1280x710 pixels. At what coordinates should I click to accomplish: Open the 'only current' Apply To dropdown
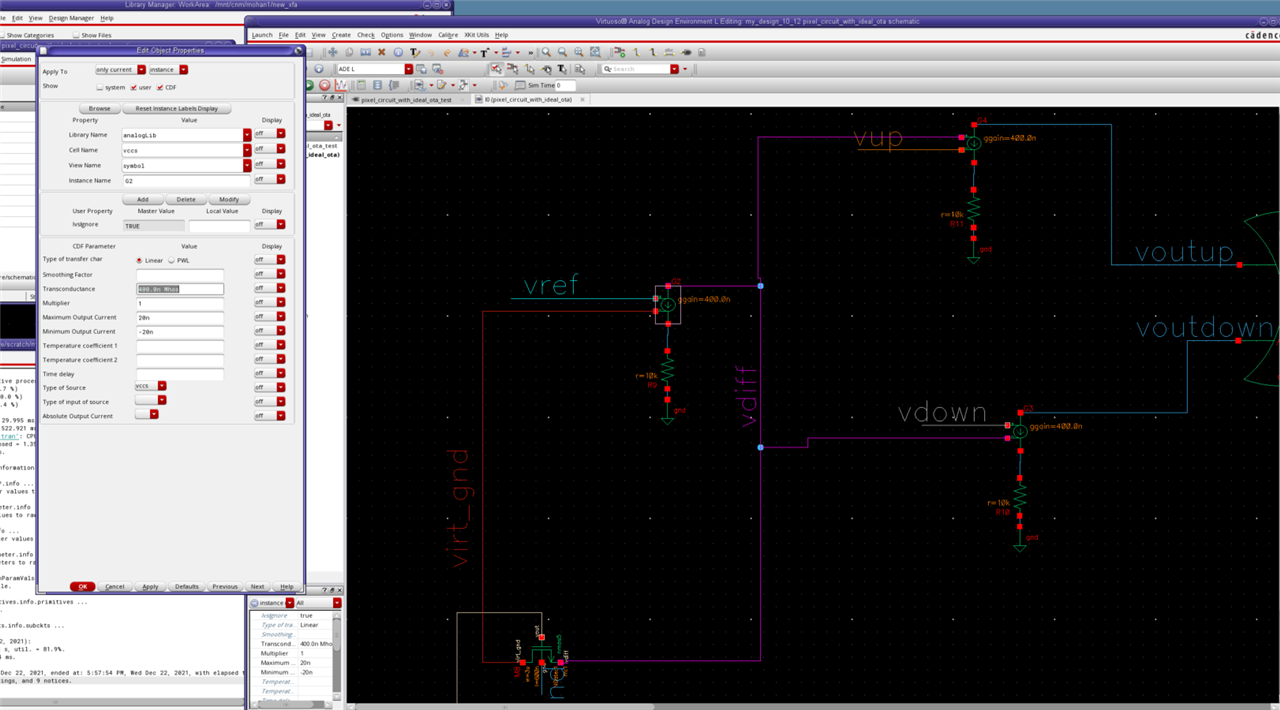(139, 70)
